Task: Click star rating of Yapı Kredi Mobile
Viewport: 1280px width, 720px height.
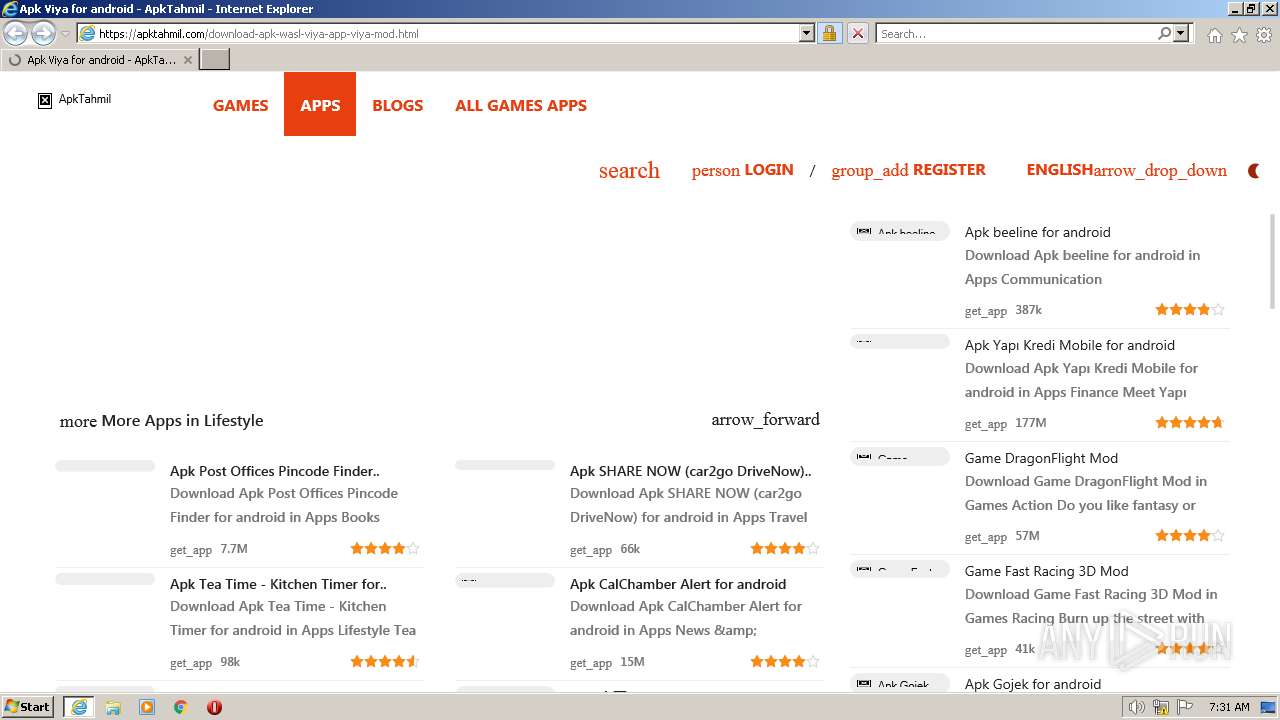Action: pyautogui.click(x=1190, y=423)
